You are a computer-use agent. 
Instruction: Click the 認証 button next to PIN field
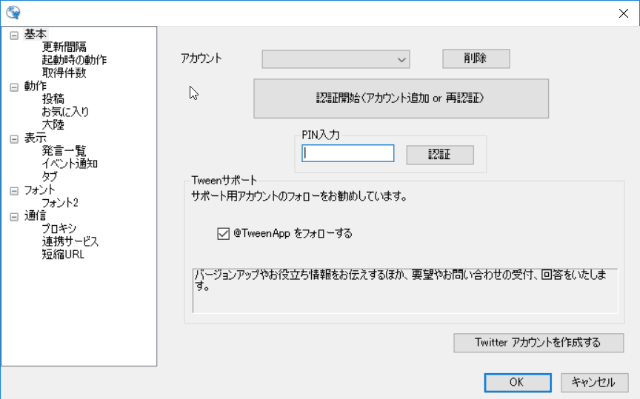[440, 155]
